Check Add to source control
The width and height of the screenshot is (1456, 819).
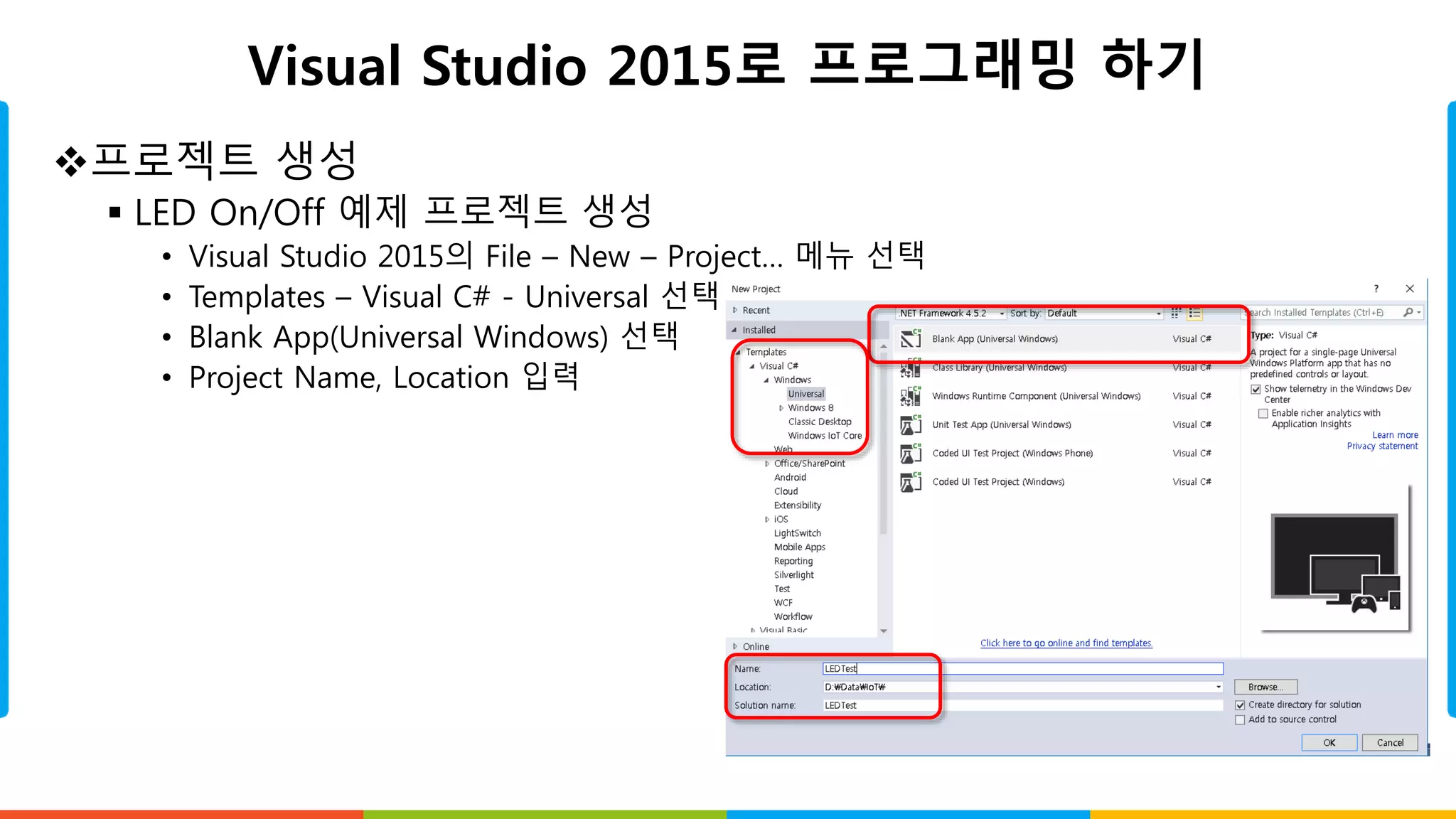[x=1241, y=720]
